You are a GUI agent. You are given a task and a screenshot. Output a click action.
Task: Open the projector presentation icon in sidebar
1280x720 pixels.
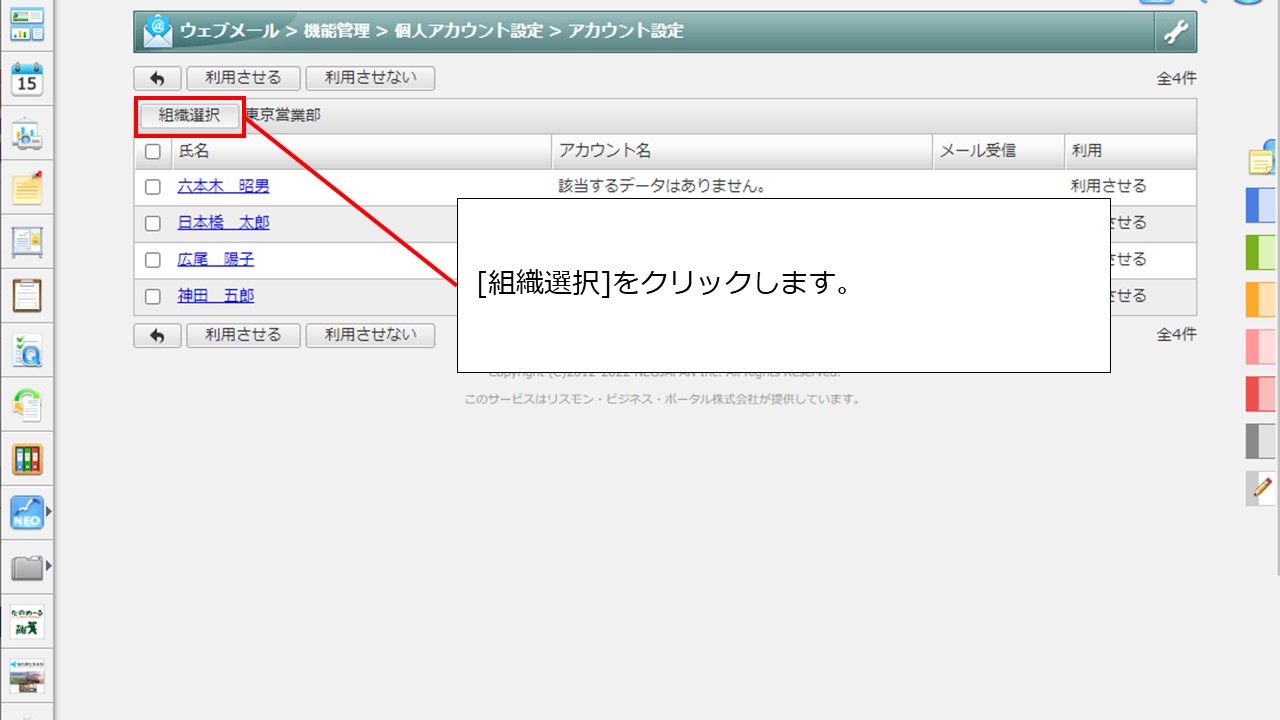point(27,134)
